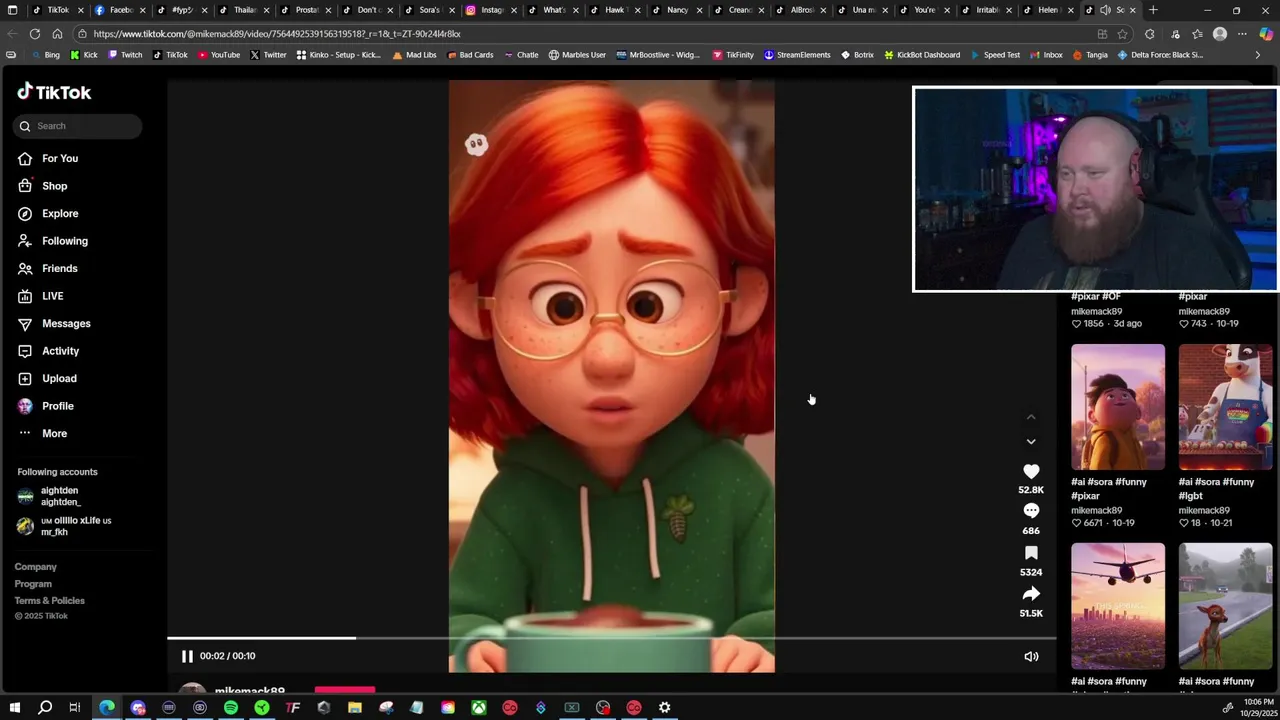1280x720 pixels.
Task: Open a new browser tab
Action: 1153,10
